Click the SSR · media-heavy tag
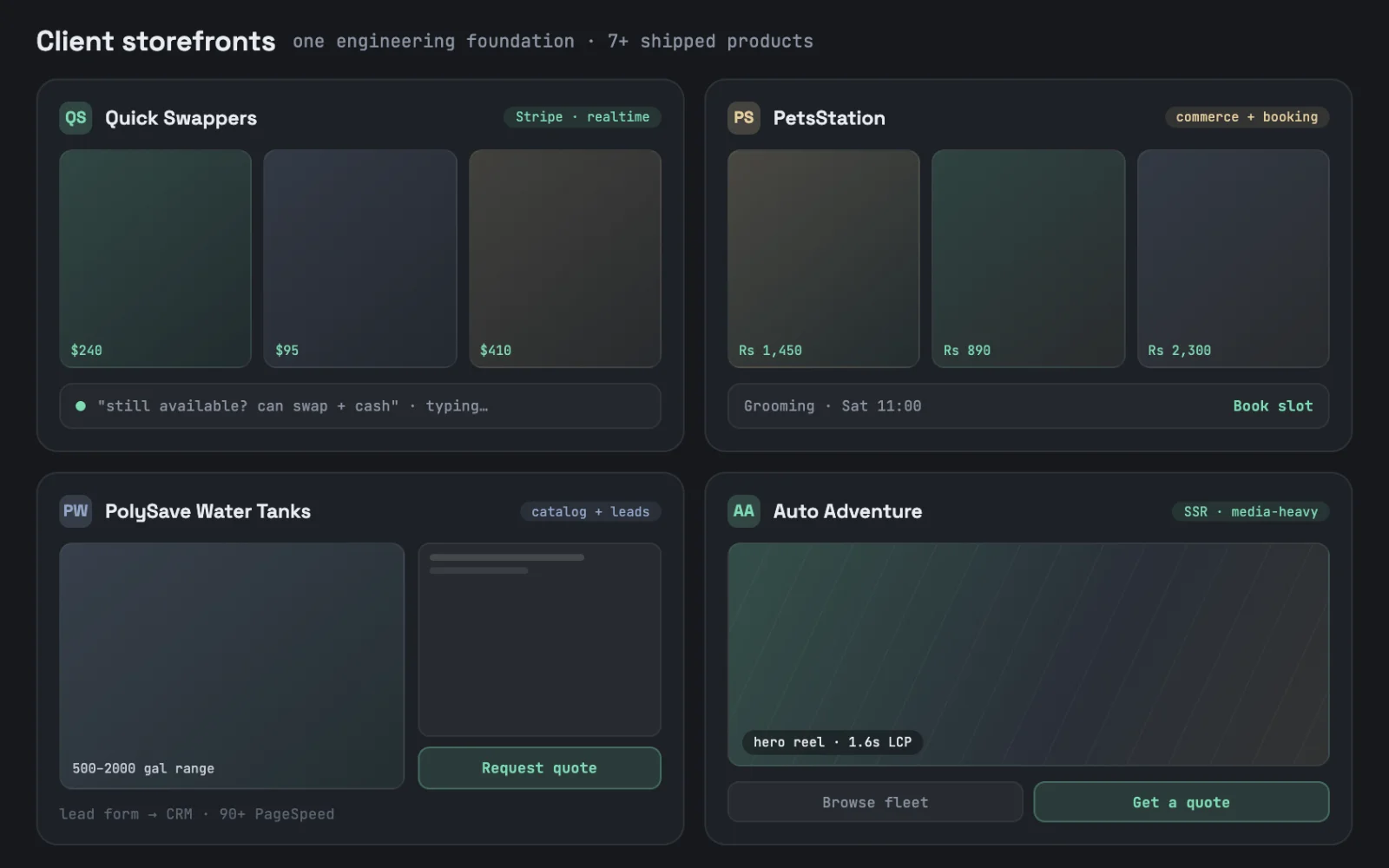1389x868 pixels. [1251, 512]
